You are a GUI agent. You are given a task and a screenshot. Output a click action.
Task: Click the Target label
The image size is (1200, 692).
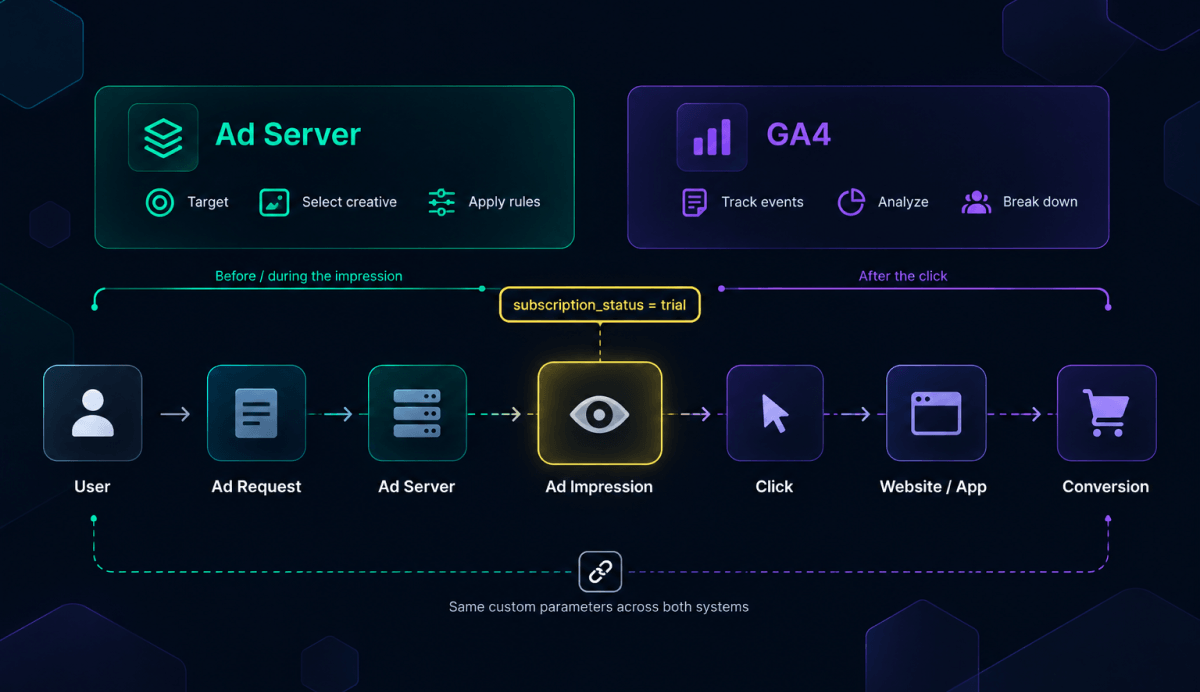point(208,202)
